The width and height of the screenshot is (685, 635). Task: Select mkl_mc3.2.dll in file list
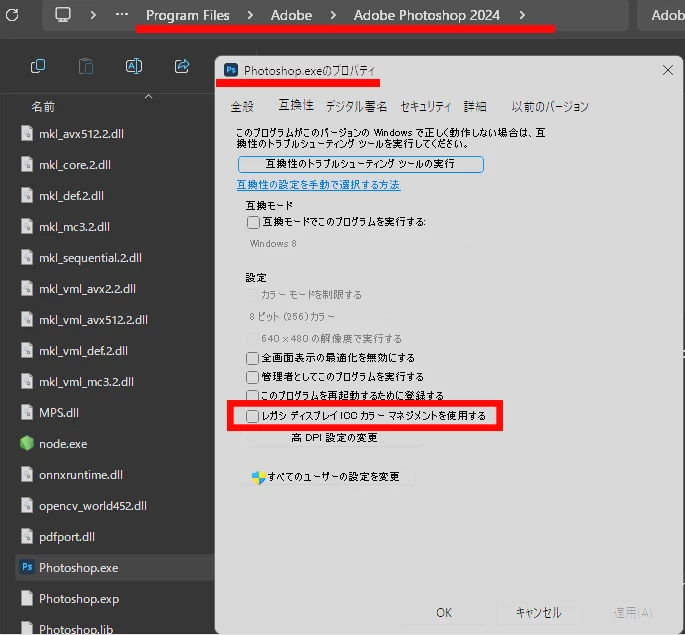click(74, 227)
